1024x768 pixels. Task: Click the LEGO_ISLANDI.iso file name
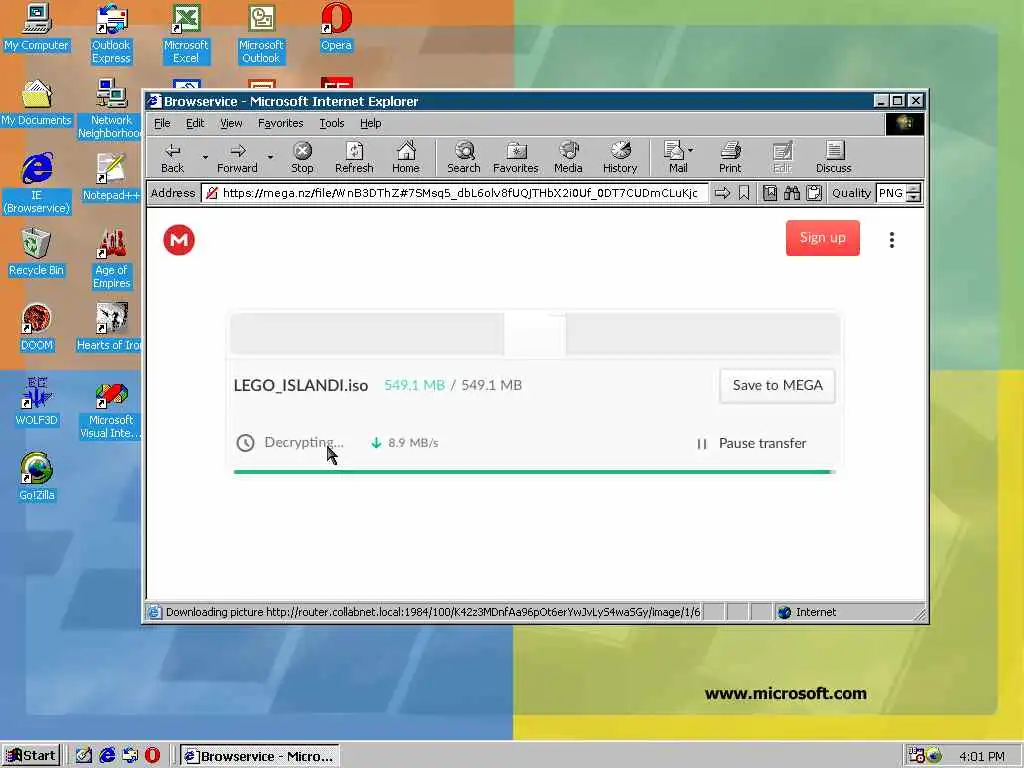click(301, 385)
